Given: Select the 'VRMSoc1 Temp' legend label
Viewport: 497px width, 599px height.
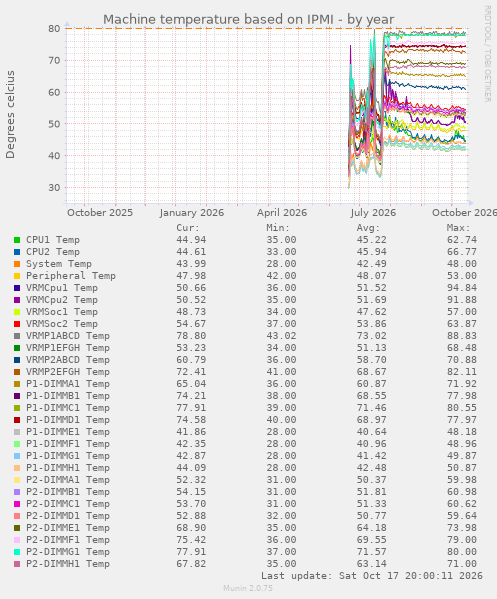Looking at the screenshot, I should (x=62, y=312).
